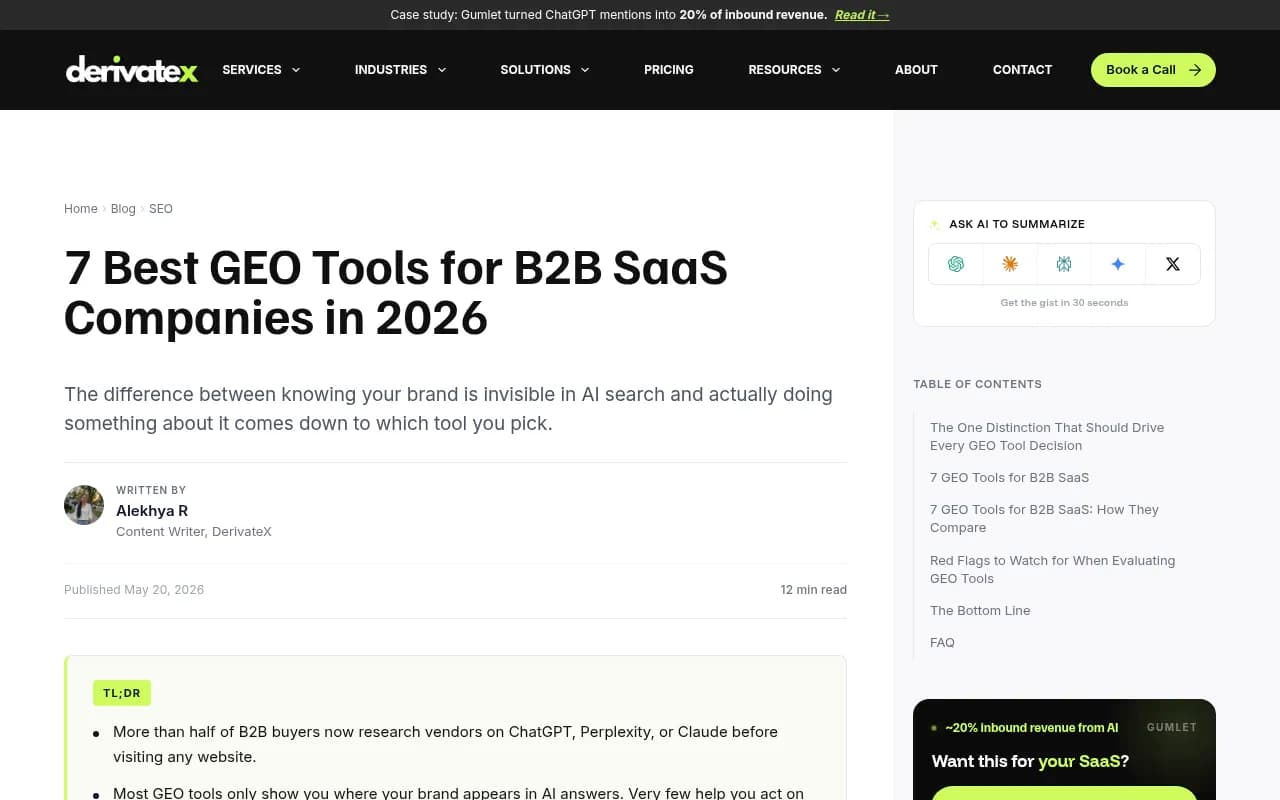Expand the Industries dropdown chevron

(x=442, y=69)
